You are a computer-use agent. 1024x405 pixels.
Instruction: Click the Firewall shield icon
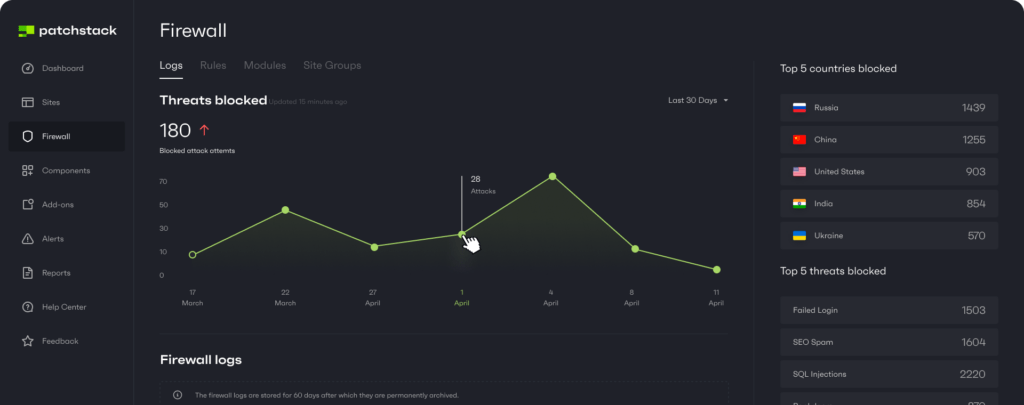click(28, 136)
